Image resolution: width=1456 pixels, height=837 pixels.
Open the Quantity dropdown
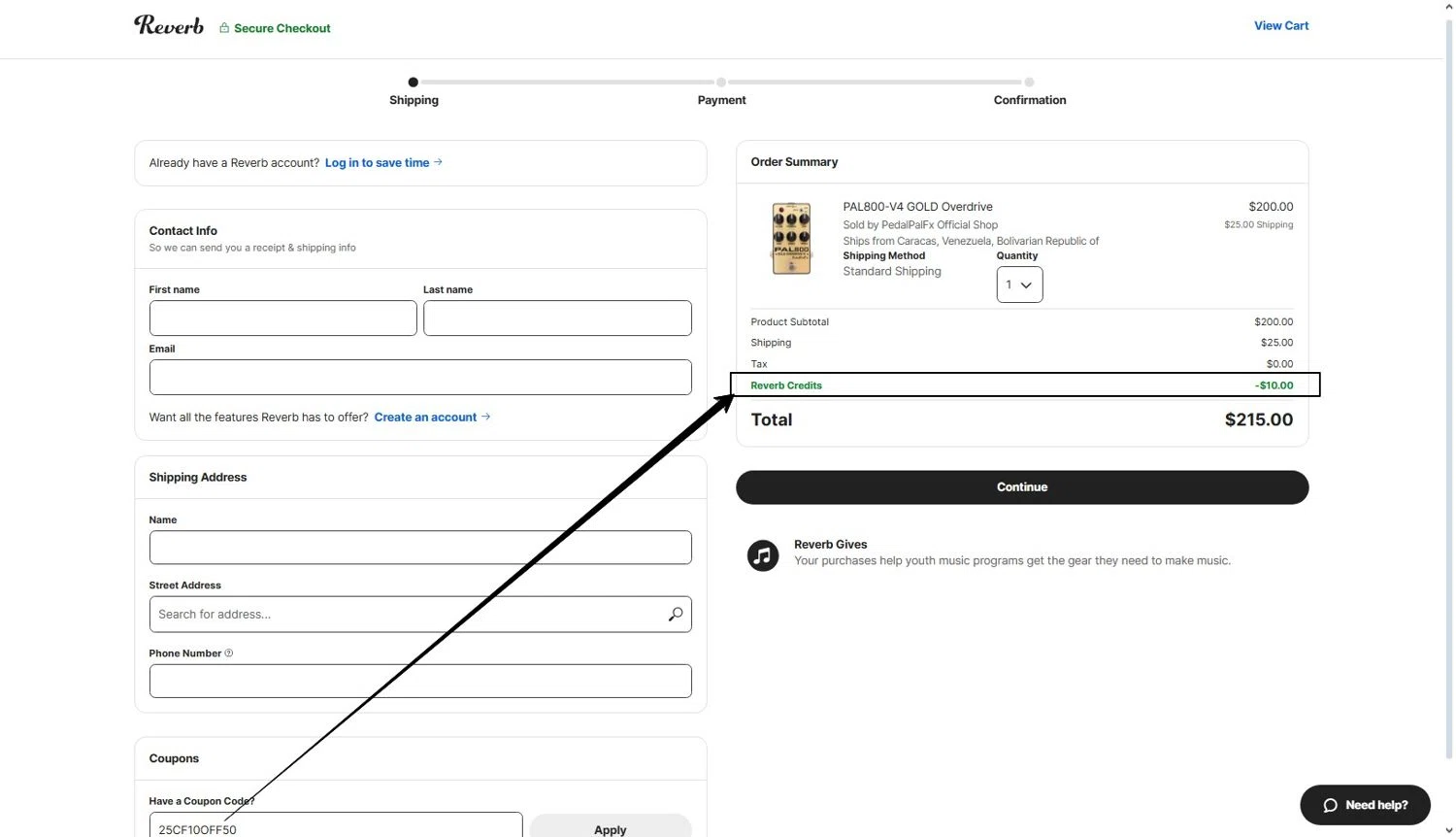pos(1019,285)
